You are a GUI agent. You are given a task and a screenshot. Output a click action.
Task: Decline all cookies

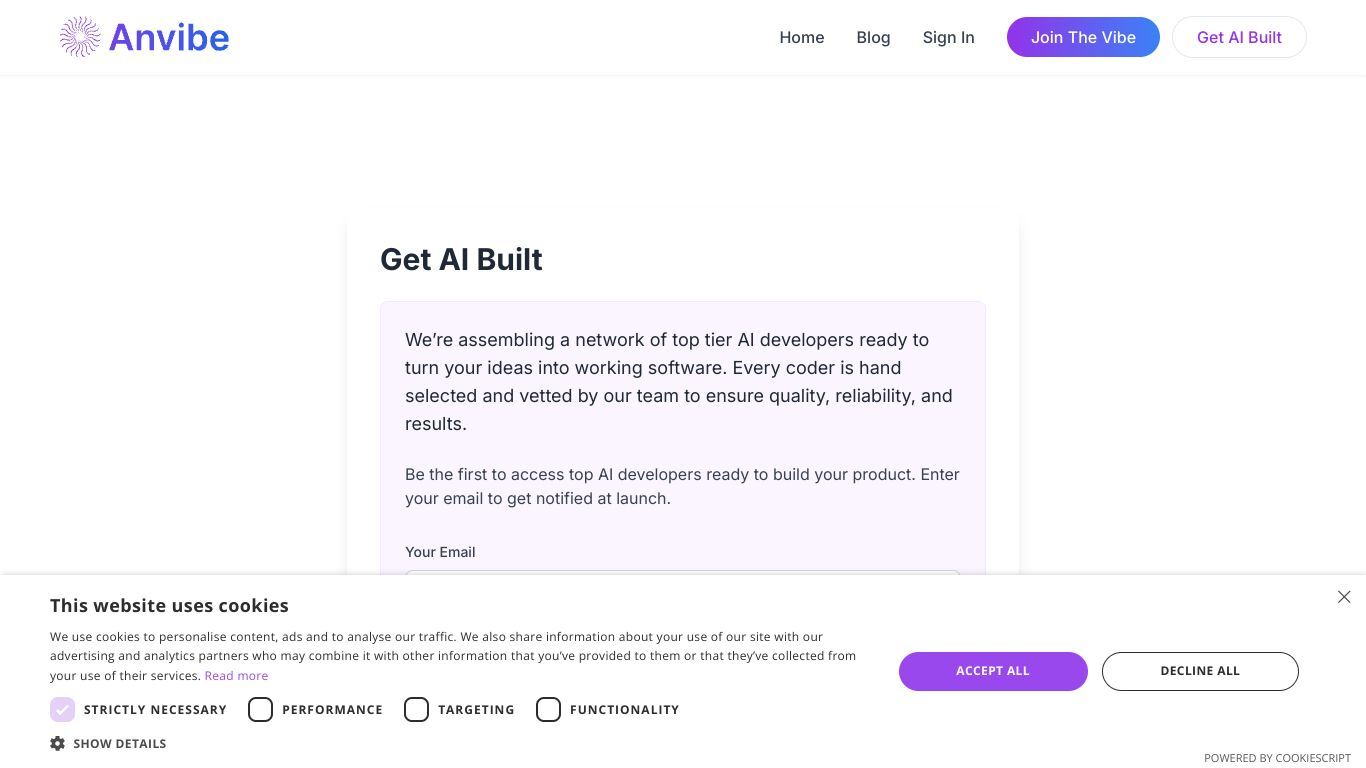1200,671
